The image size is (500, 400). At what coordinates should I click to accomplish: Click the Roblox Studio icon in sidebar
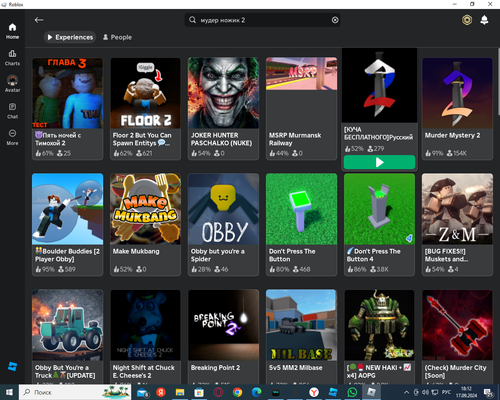pyautogui.click(x=12, y=366)
